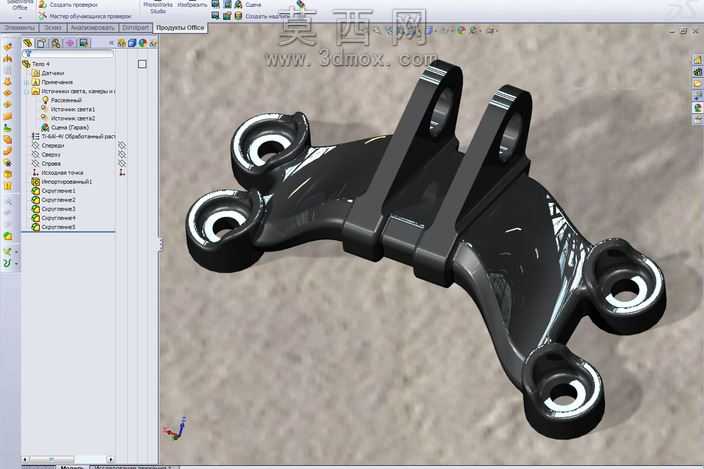Click the Создать надпись icon in ribbon
This screenshot has width=704, height=469.
point(238,16)
